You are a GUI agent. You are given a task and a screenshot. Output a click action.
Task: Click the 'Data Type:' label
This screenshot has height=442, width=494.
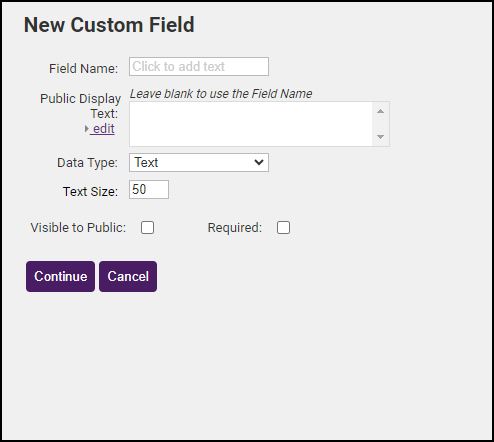click(87, 163)
